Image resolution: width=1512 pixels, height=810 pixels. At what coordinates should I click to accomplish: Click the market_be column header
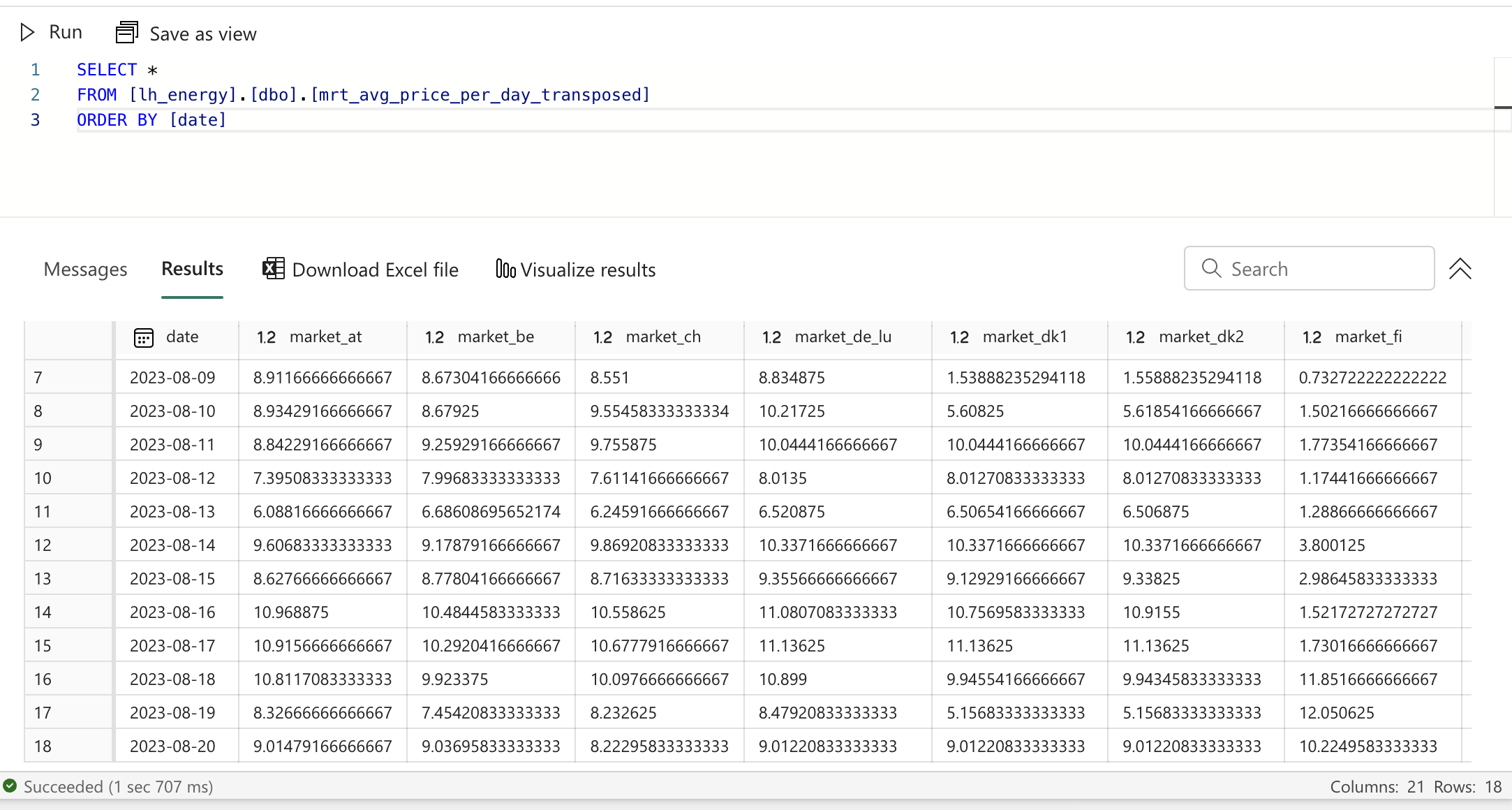pyautogui.click(x=496, y=337)
